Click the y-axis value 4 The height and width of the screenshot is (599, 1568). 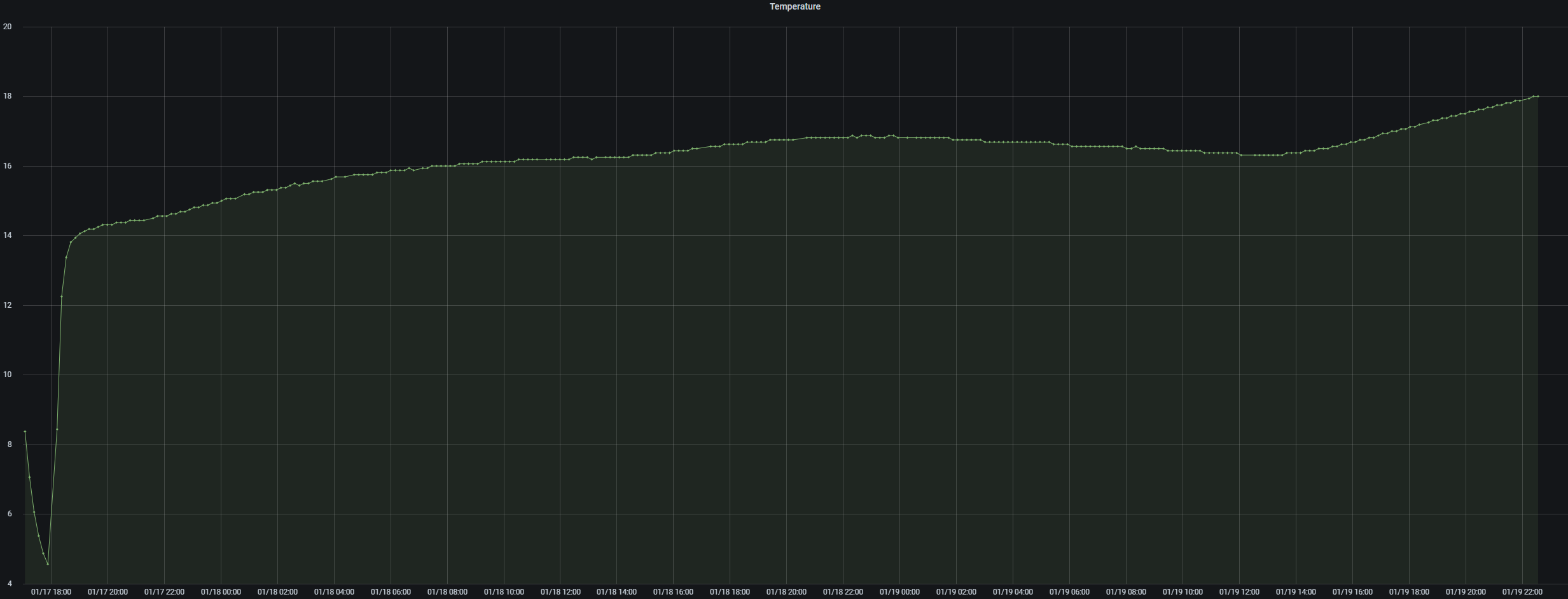coord(10,584)
